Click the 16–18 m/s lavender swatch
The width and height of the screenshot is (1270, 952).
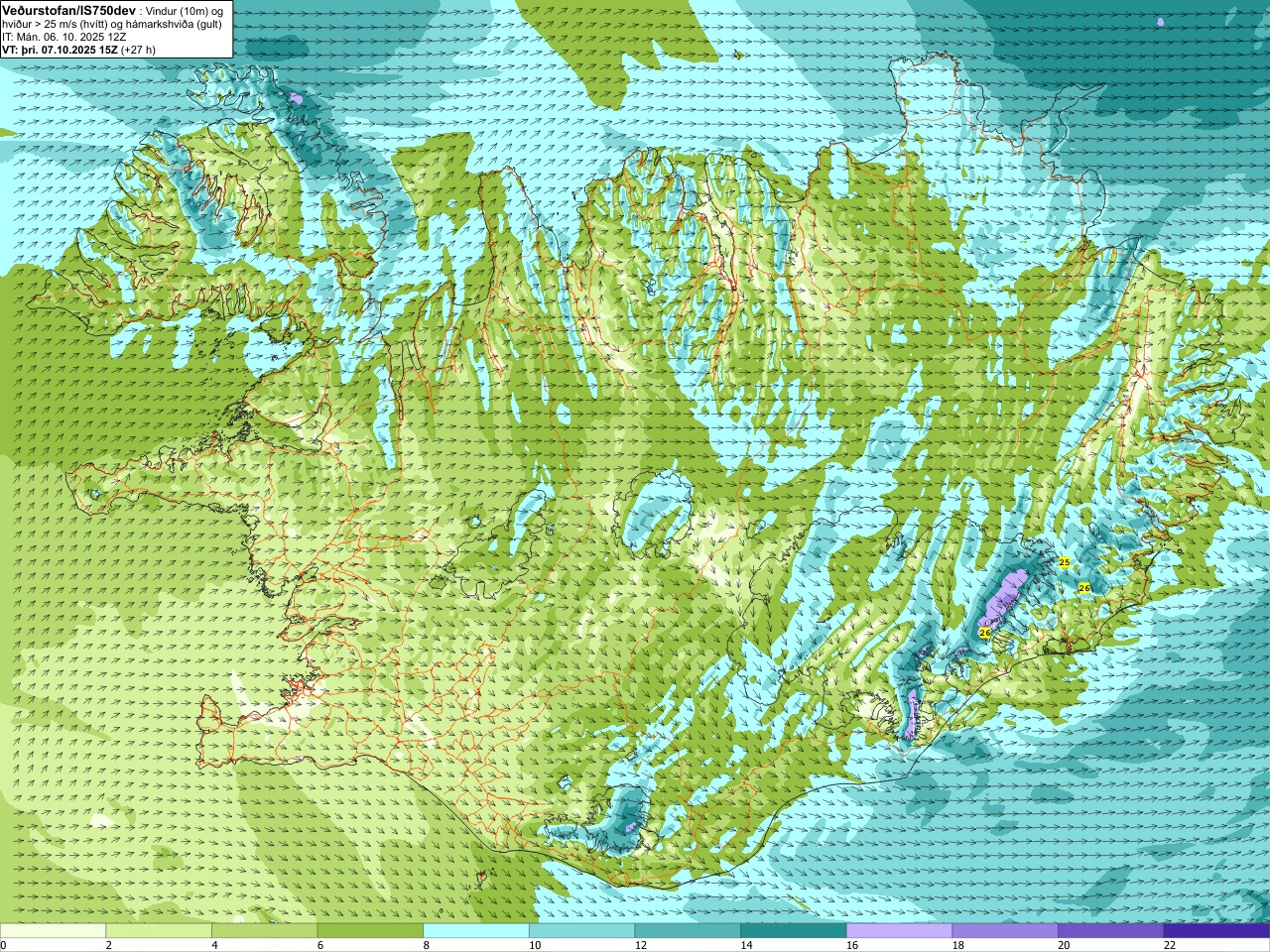[x=899, y=931]
